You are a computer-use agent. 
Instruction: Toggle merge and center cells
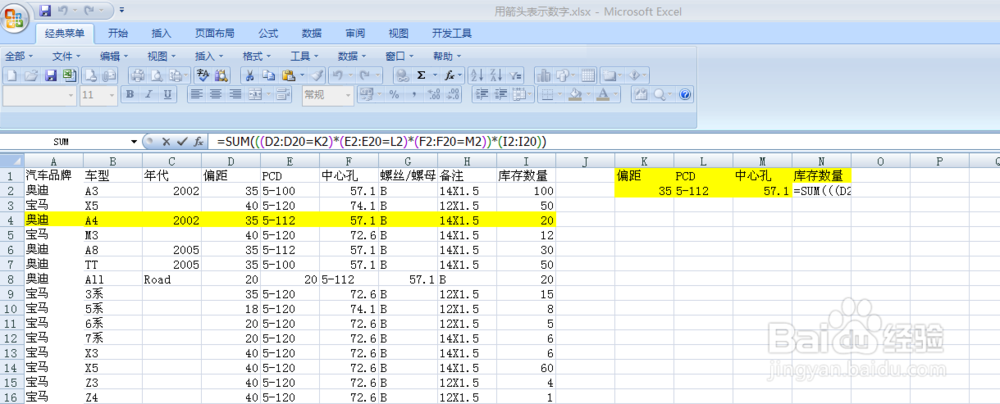(255, 95)
